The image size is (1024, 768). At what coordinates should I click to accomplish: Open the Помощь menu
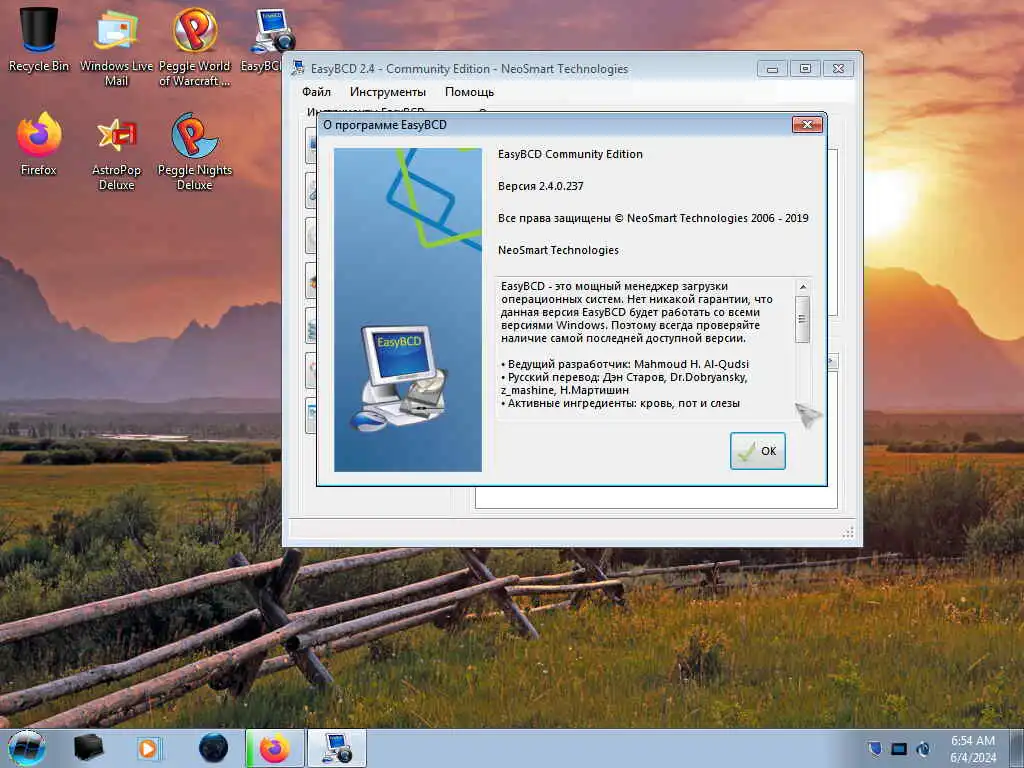click(469, 92)
